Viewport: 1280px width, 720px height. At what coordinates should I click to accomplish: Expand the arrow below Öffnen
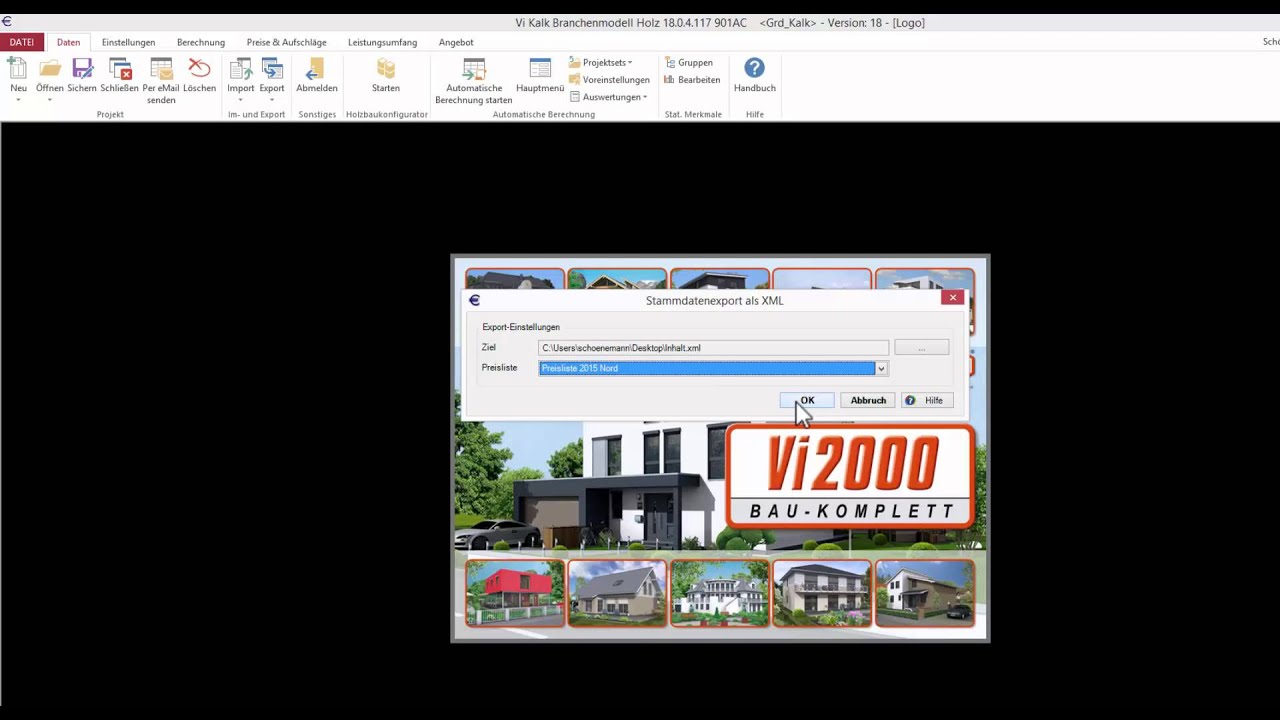click(49, 100)
